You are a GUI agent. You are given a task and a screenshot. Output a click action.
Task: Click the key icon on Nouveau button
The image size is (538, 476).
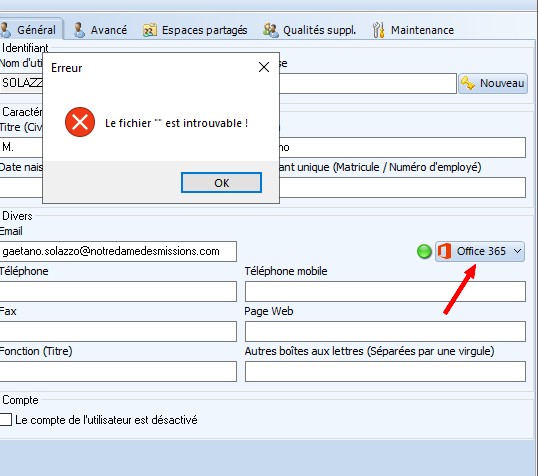[468, 83]
